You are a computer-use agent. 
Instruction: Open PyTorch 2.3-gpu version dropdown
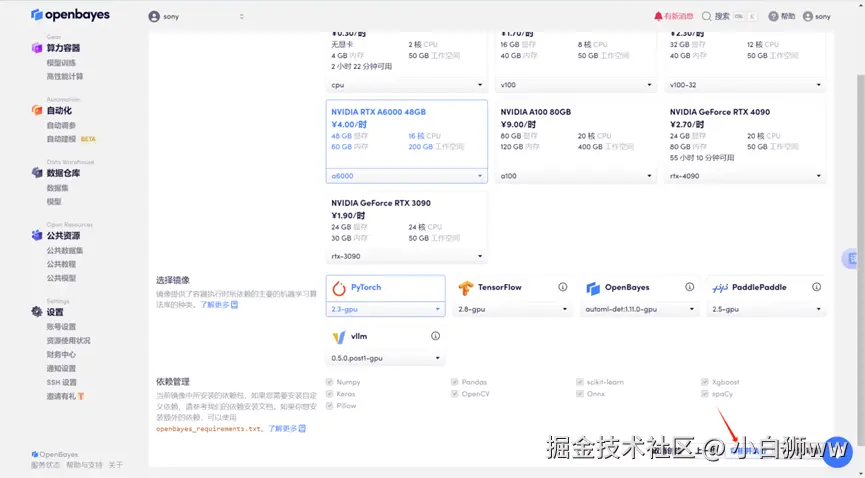pos(386,310)
